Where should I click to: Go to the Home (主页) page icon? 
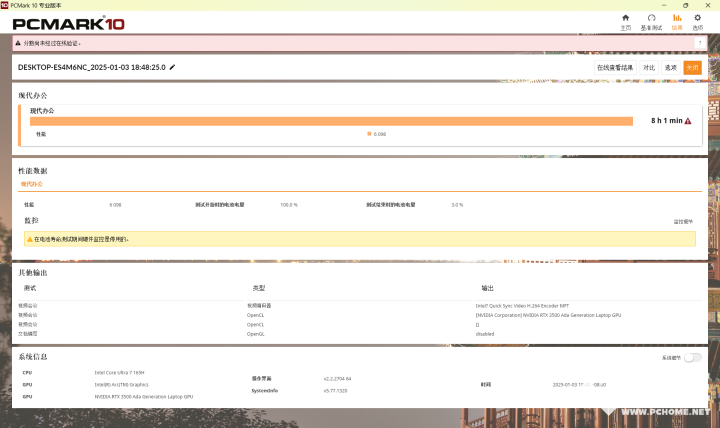(625, 18)
